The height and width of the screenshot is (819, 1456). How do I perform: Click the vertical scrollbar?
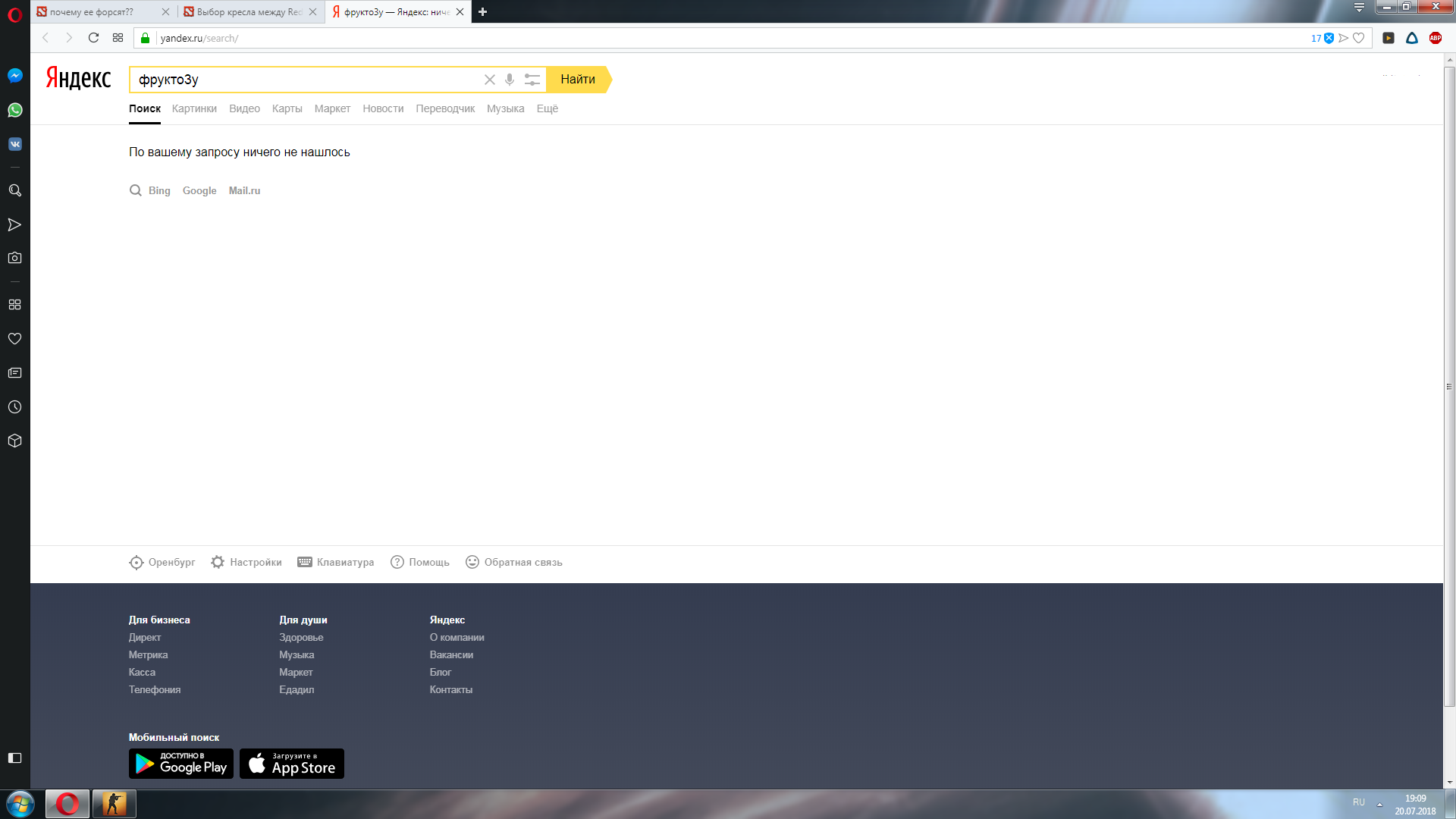[1449, 387]
